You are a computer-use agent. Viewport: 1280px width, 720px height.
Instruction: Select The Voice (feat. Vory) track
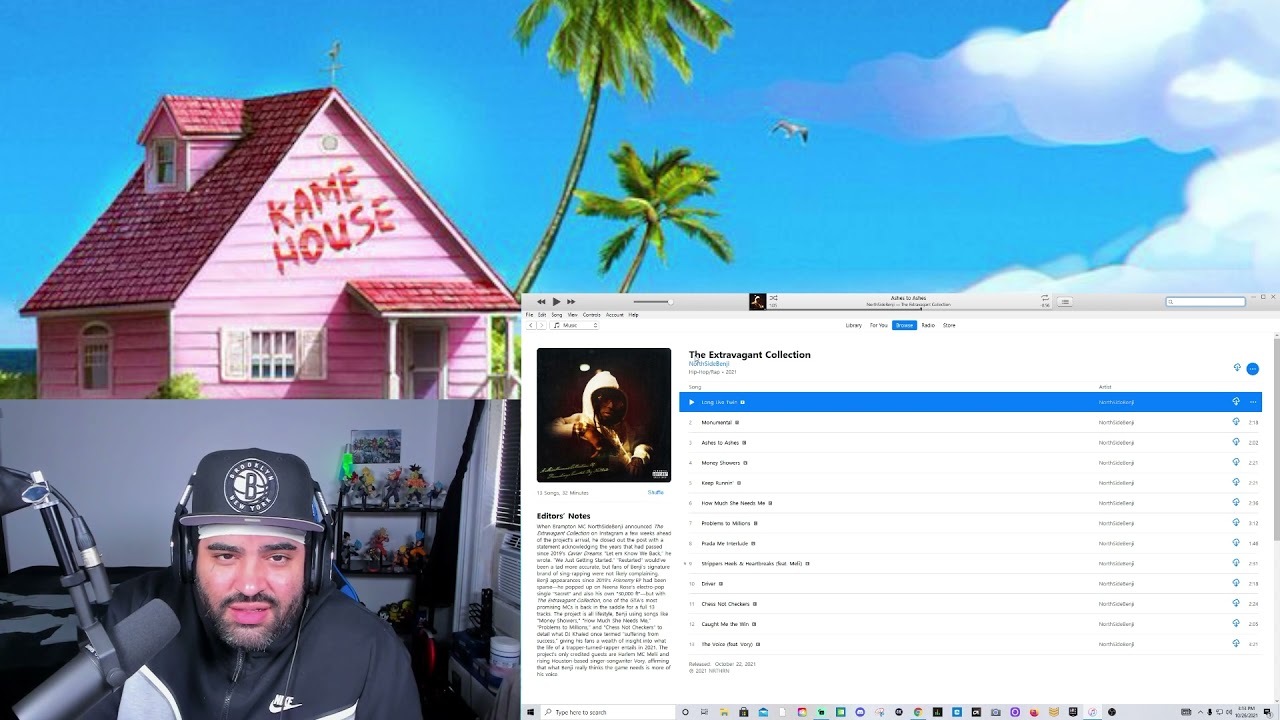pos(970,644)
